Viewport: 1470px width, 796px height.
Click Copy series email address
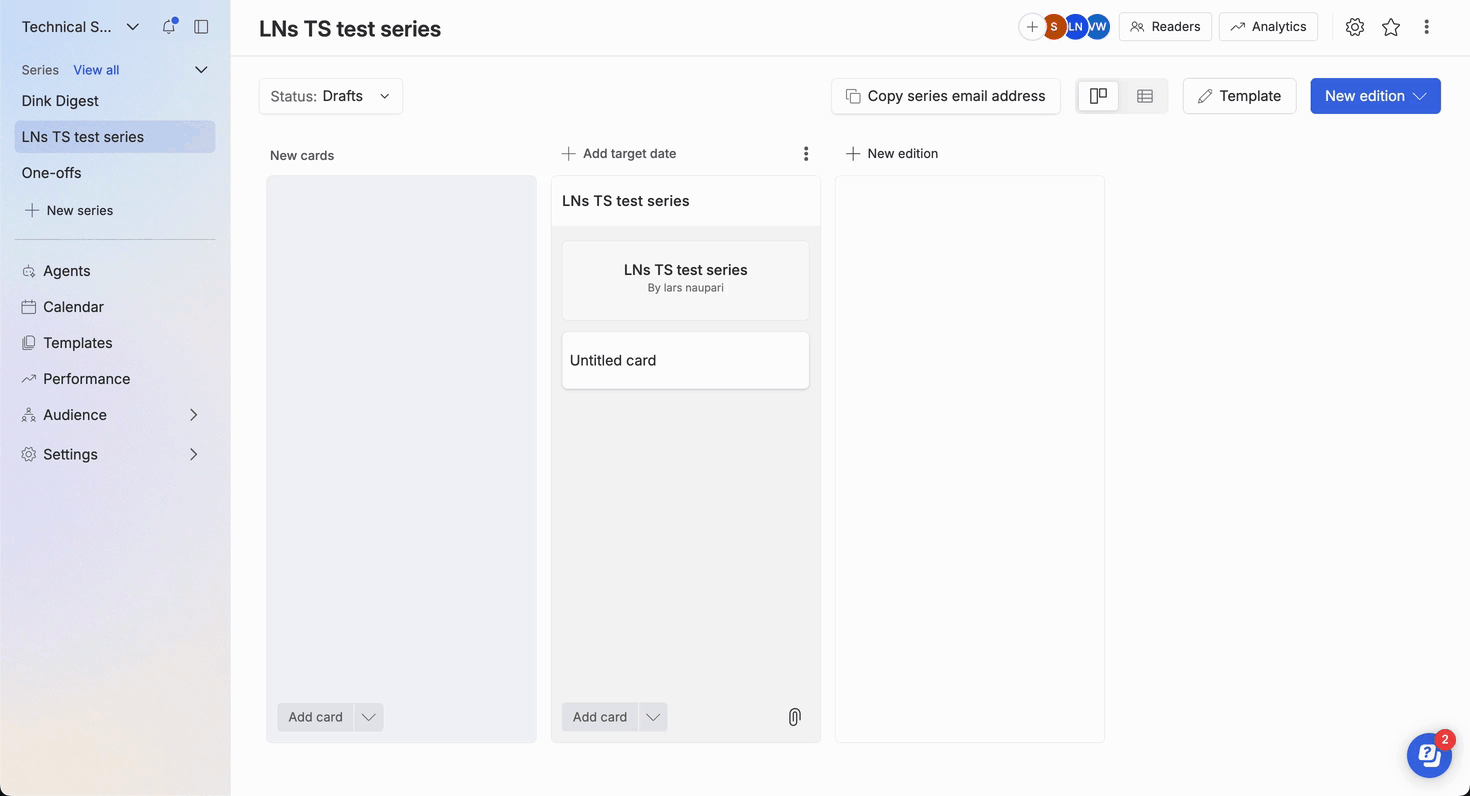click(x=945, y=96)
